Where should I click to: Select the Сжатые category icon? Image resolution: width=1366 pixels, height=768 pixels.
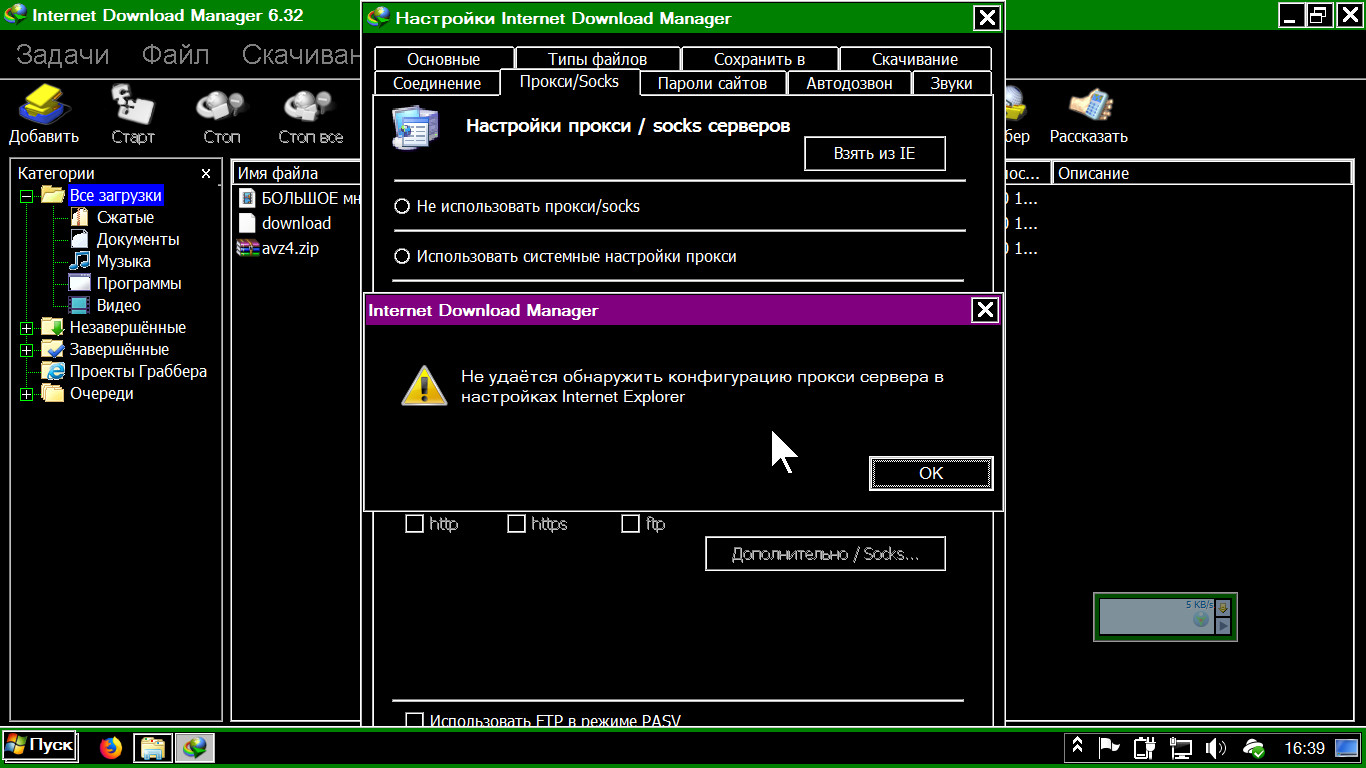(79, 217)
